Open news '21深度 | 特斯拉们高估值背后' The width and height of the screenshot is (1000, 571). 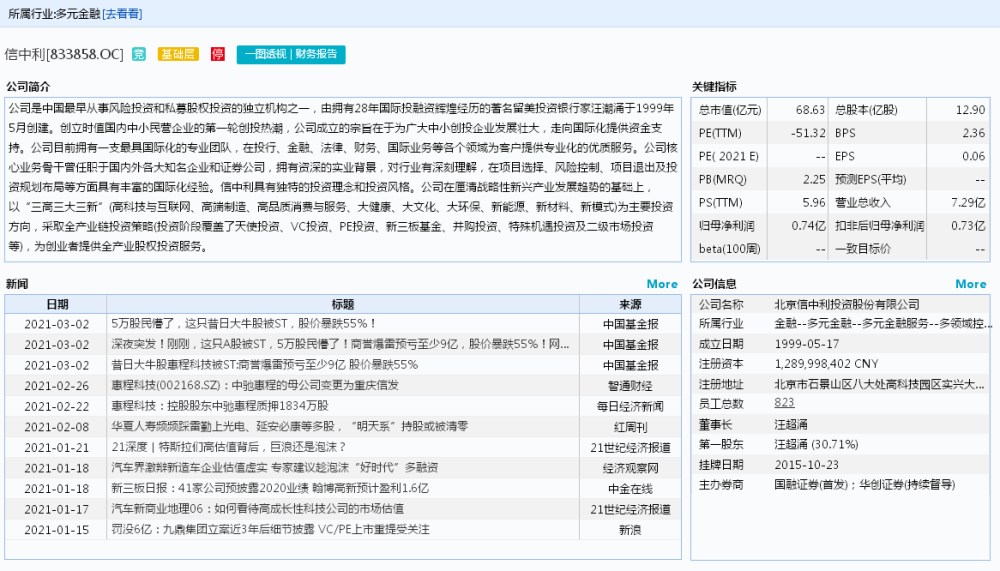click(228, 447)
